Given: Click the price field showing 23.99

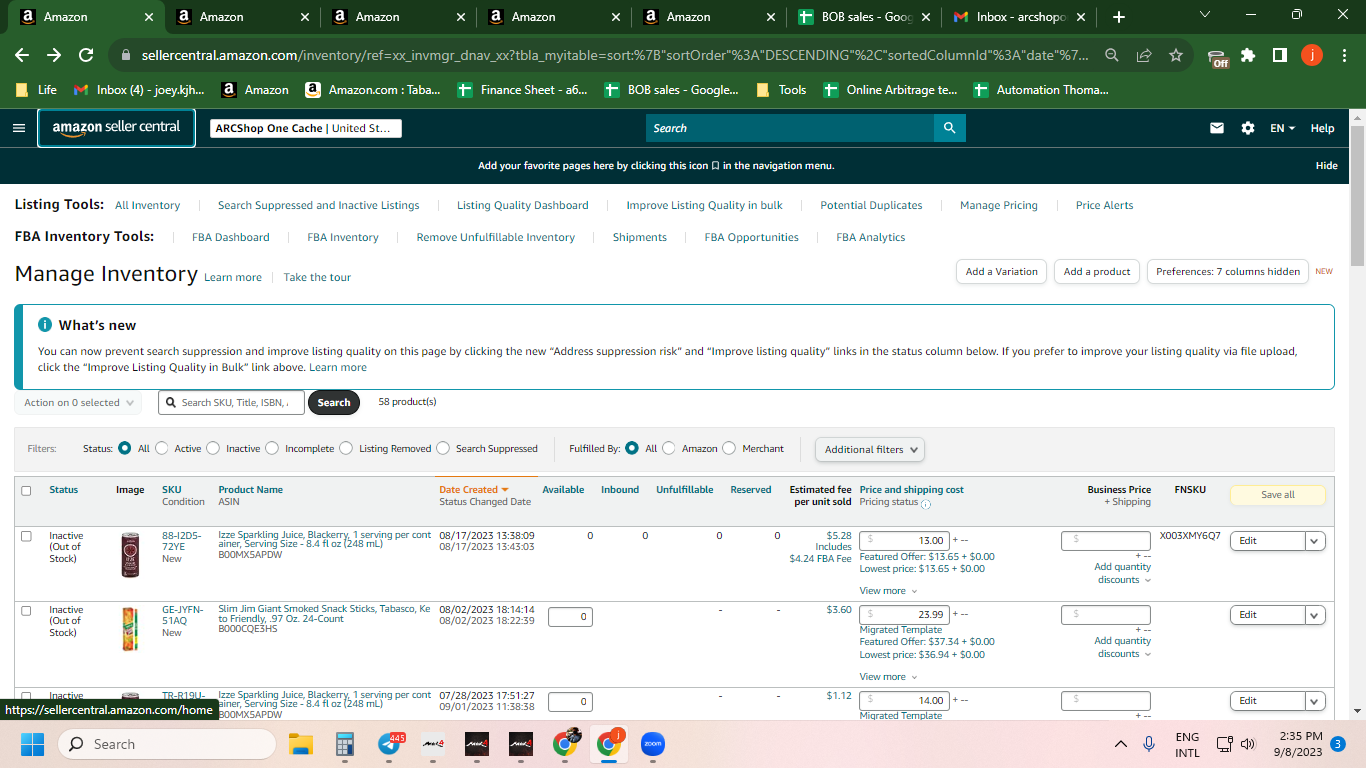Looking at the screenshot, I should pos(904,615).
